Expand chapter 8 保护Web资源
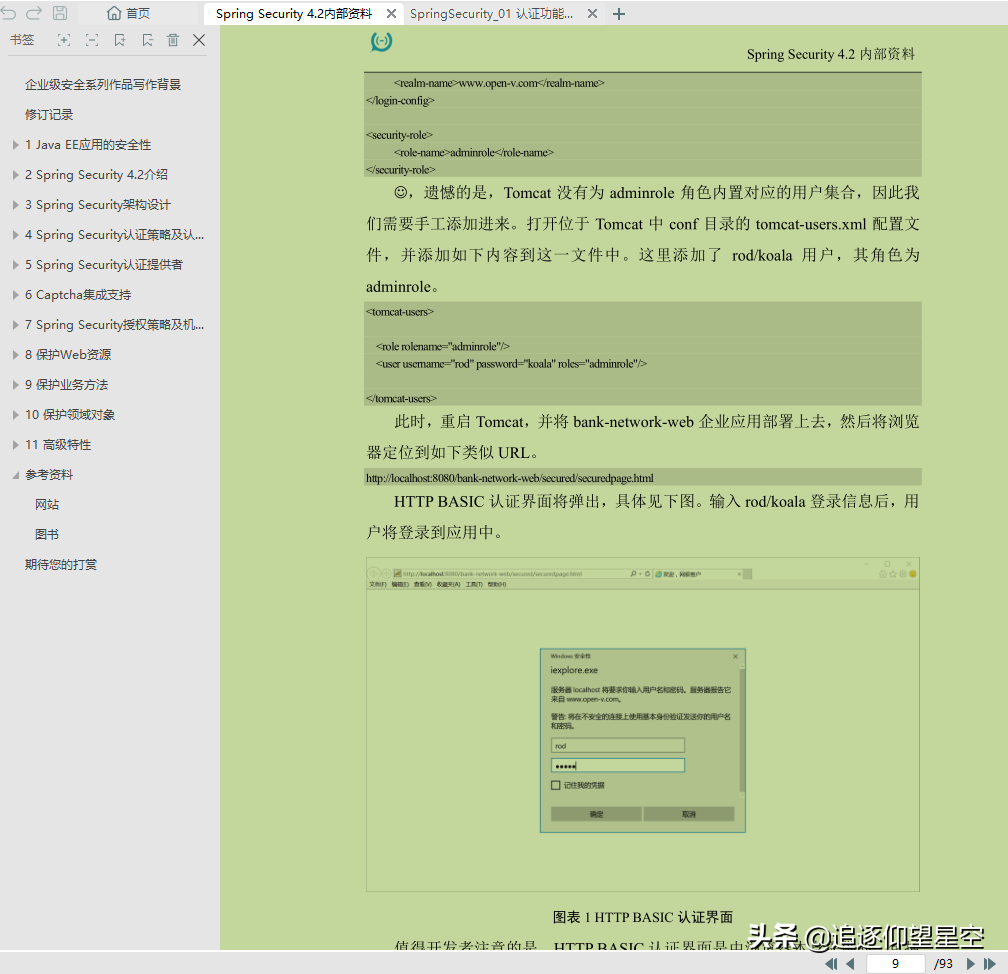Viewport: 1008px width, 974px height. (15, 355)
